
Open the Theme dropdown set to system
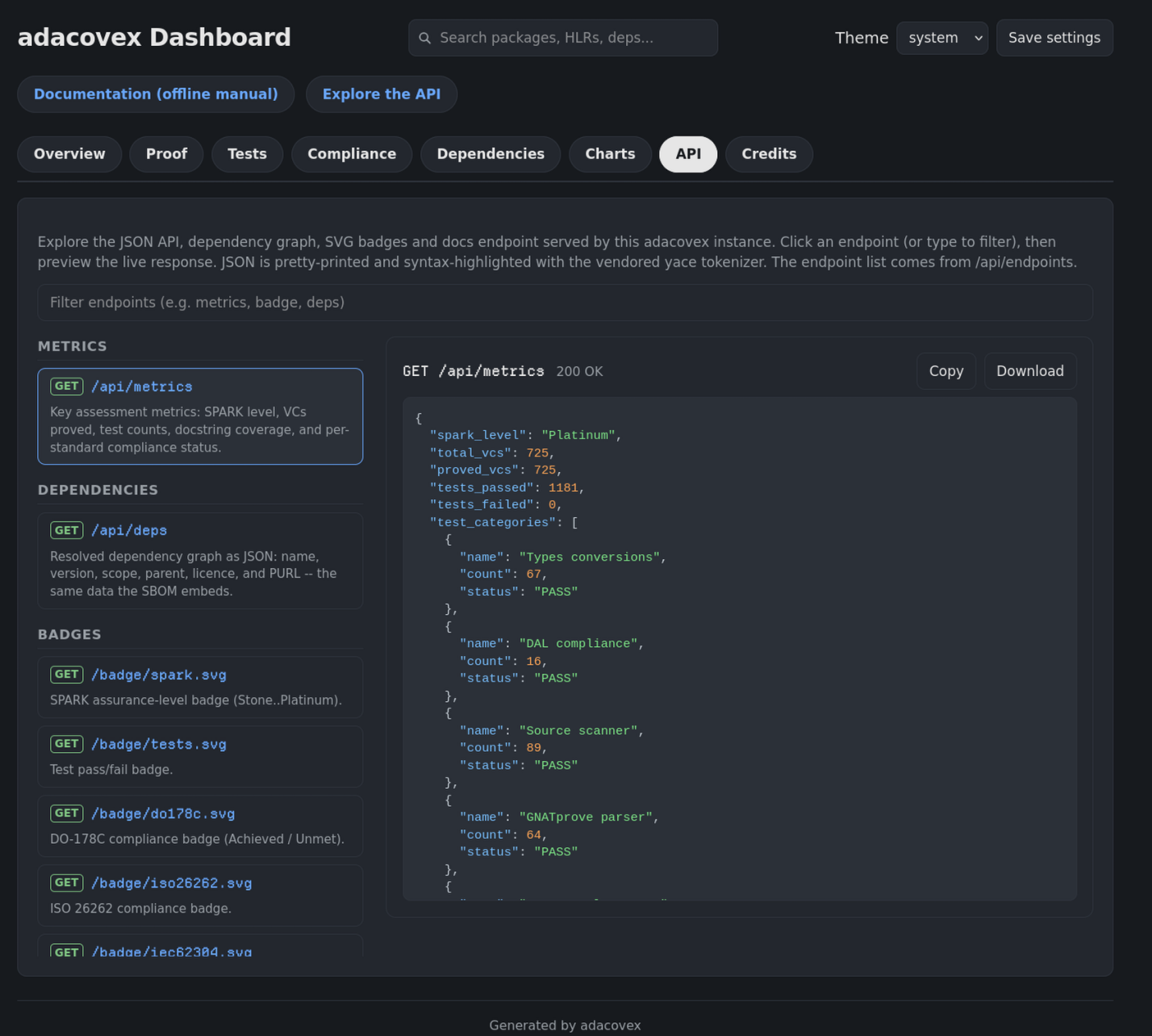(x=941, y=38)
